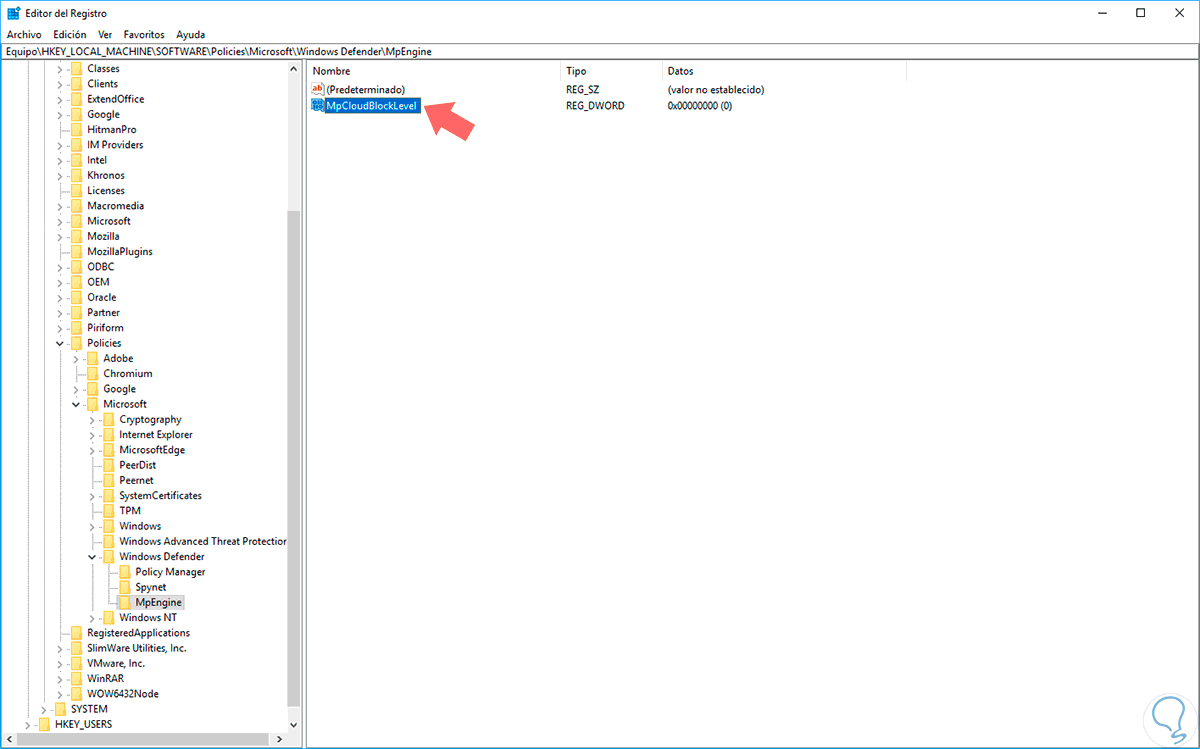
Task: Expand the Adobe key under Policies
Action: point(76,358)
